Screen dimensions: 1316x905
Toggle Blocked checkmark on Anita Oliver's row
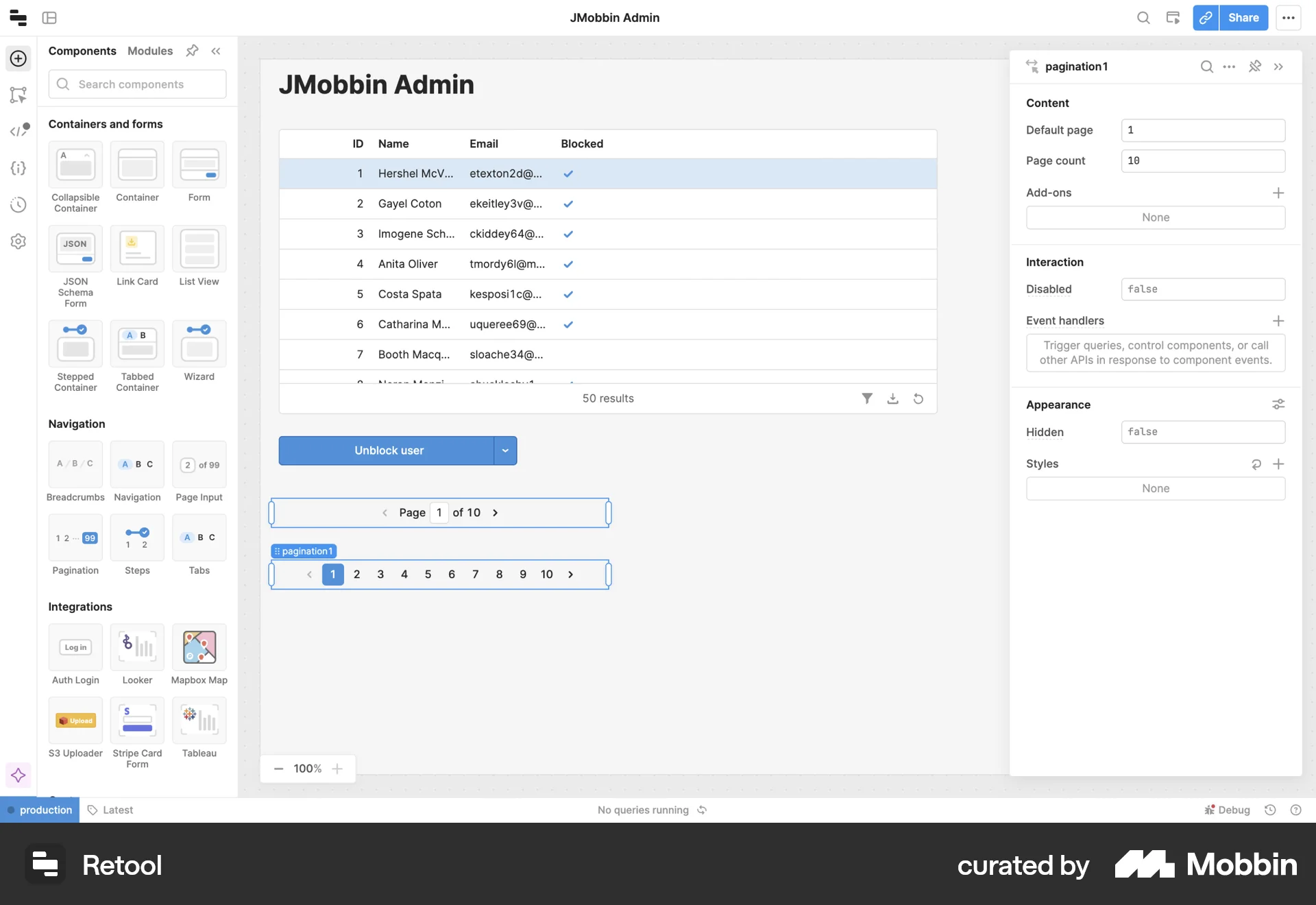click(568, 264)
